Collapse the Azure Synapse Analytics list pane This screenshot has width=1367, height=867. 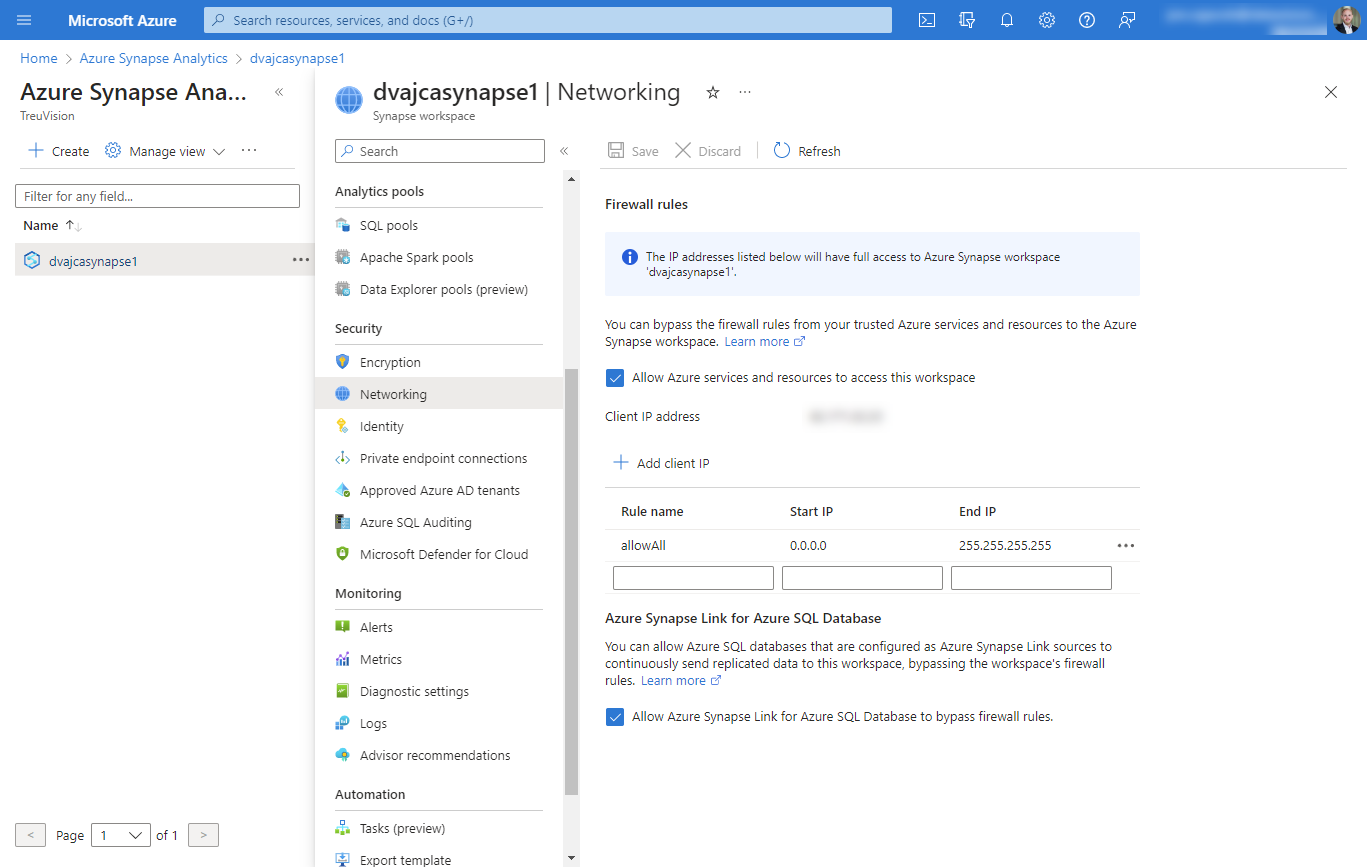(x=279, y=92)
